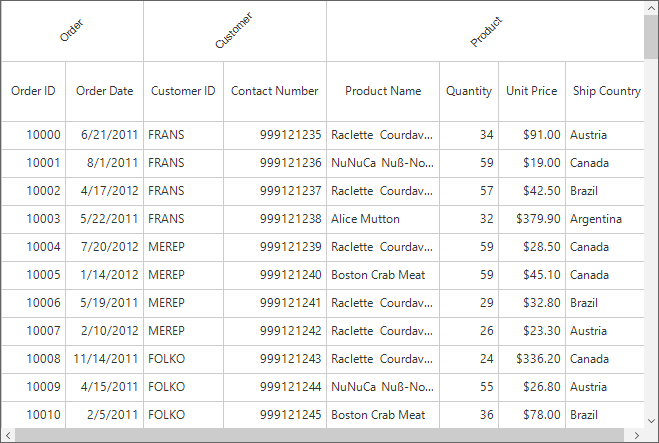Screen dimensions: 659x443
Task: Select Order ID cell 10002
Action: pos(33,191)
